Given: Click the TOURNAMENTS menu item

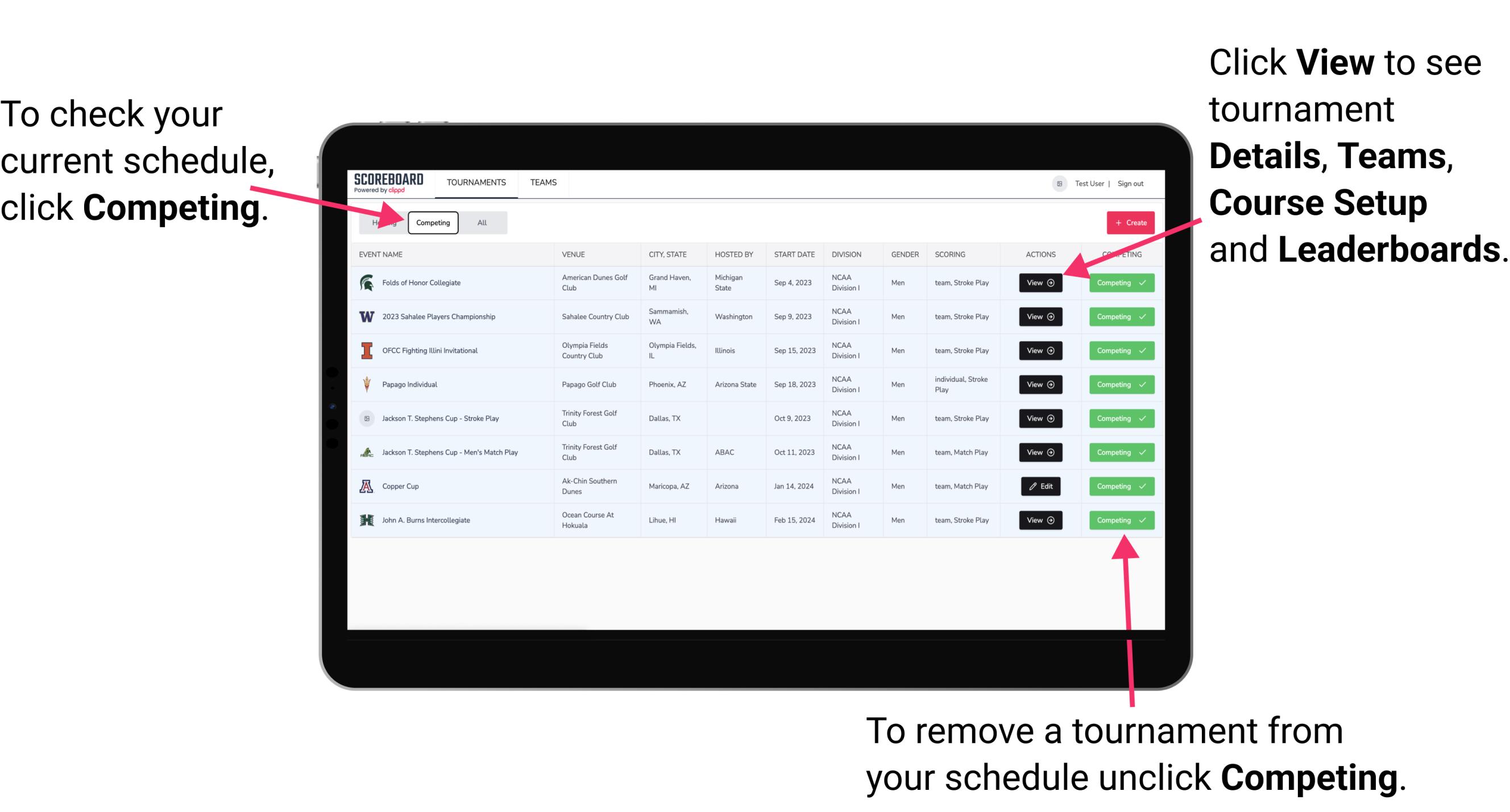Looking at the screenshot, I should (477, 182).
